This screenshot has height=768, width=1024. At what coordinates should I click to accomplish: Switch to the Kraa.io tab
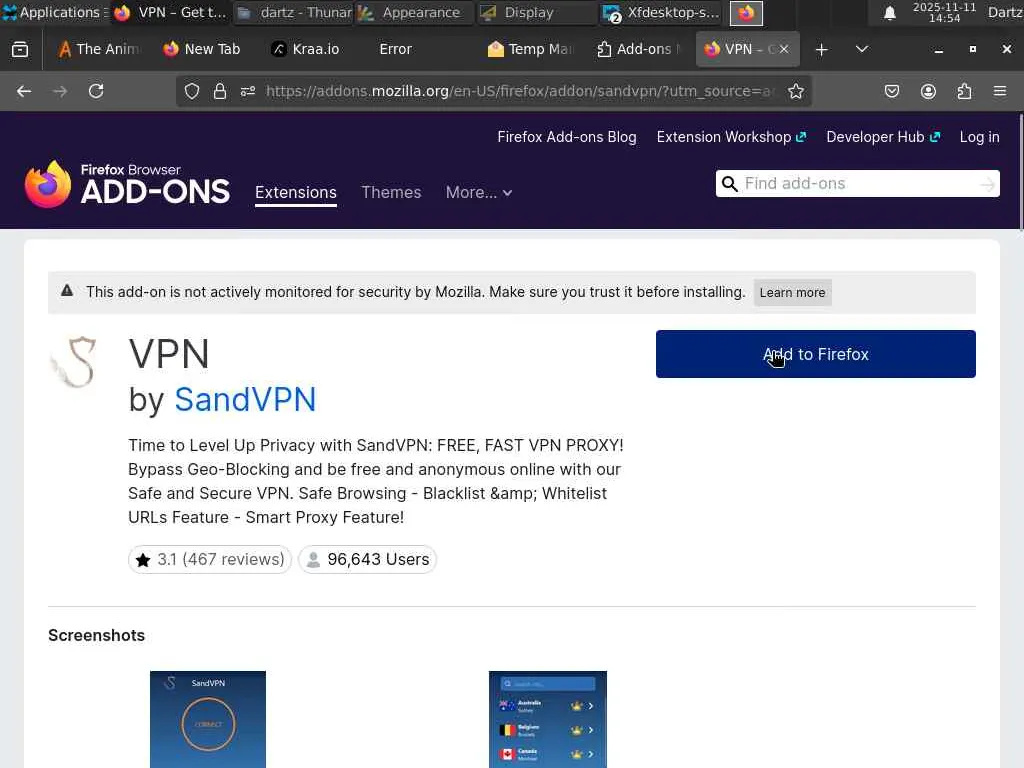click(306, 49)
